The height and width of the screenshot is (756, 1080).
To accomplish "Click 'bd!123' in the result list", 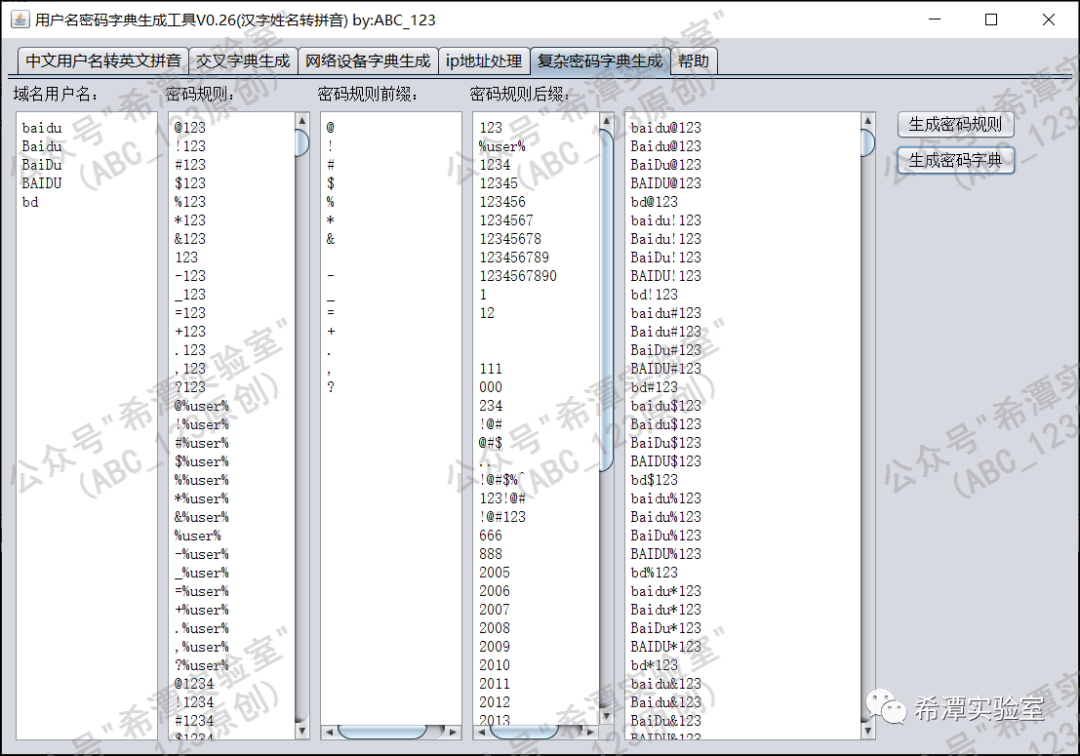I will click(x=654, y=295).
